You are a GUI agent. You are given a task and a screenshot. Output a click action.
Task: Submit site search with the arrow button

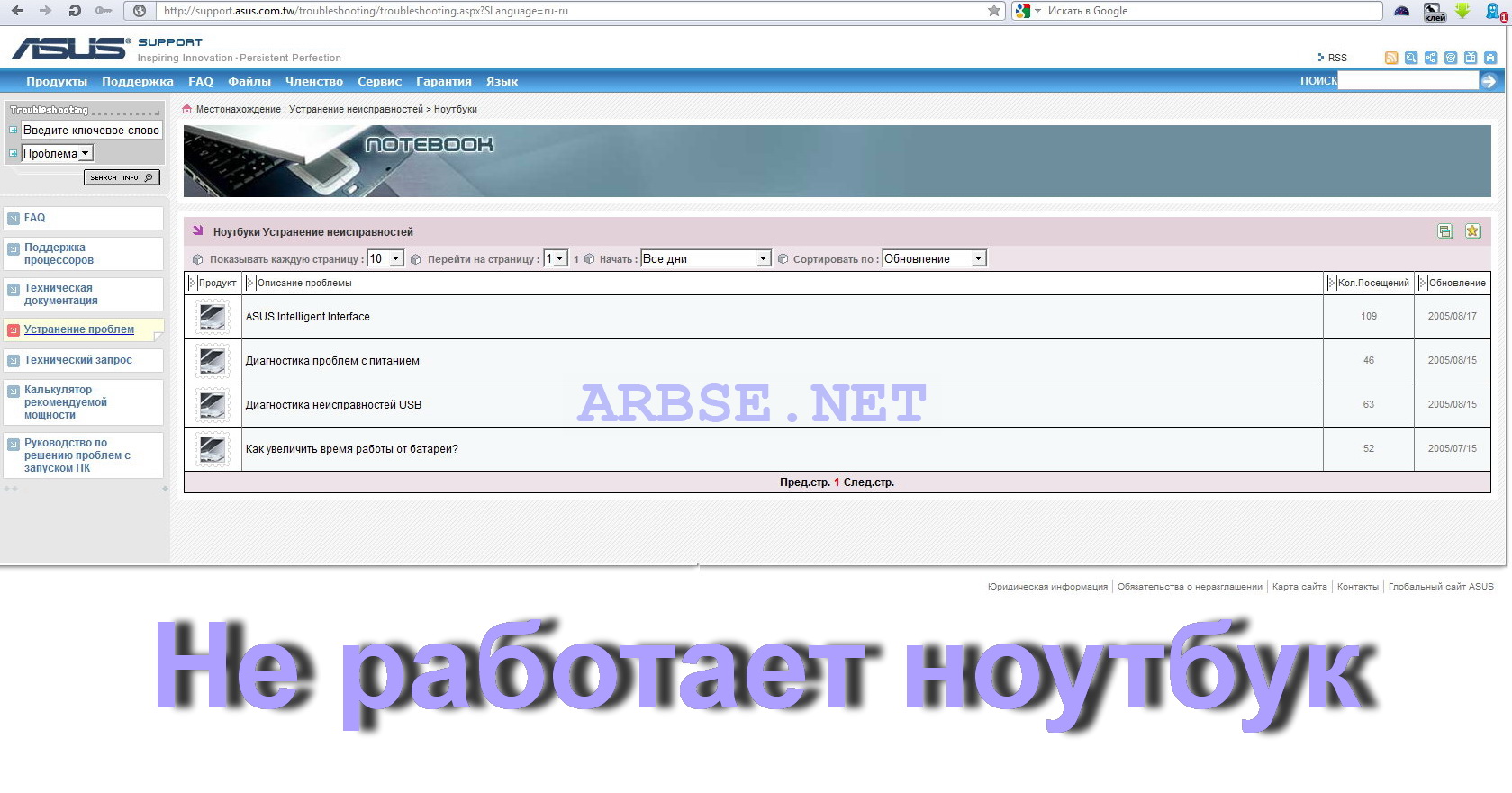pyautogui.click(x=1489, y=81)
